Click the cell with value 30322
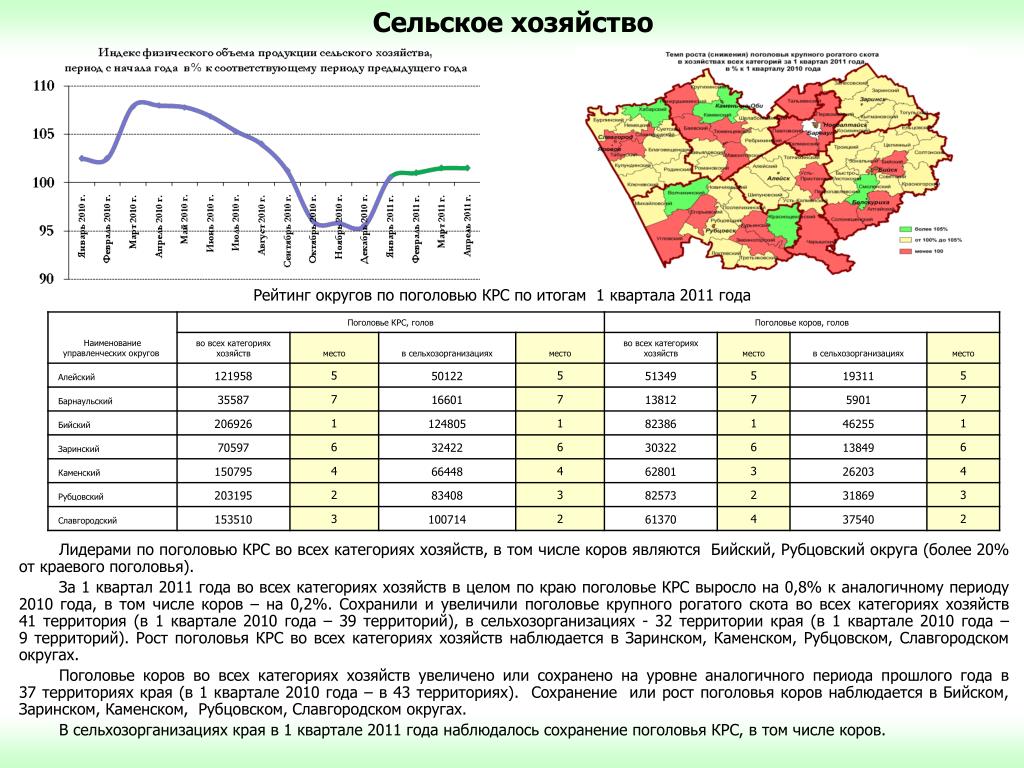Image resolution: width=1024 pixels, height=768 pixels. pos(660,448)
